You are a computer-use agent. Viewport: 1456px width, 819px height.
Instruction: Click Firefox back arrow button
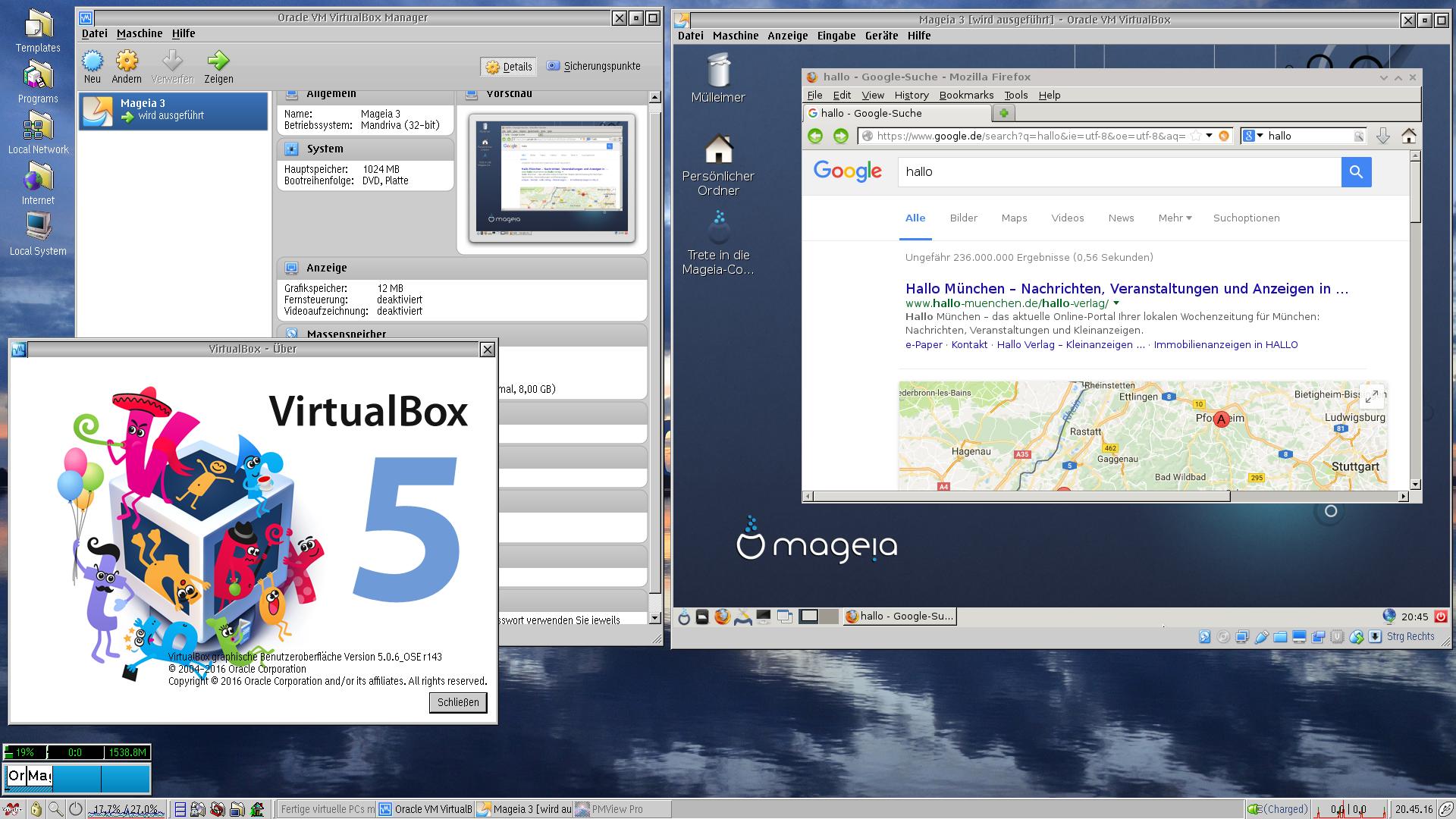[815, 136]
